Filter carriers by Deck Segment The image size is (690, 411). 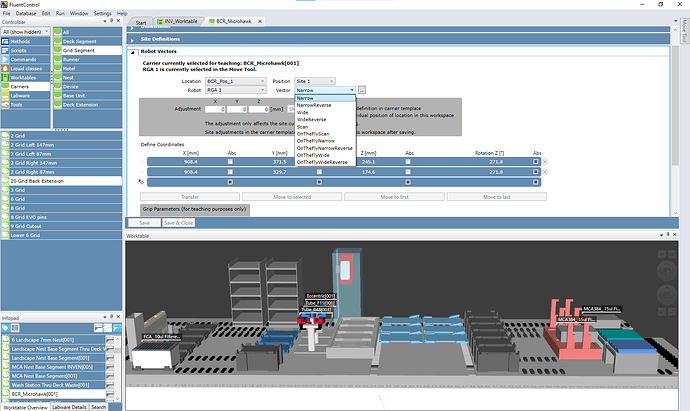coord(88,41)
